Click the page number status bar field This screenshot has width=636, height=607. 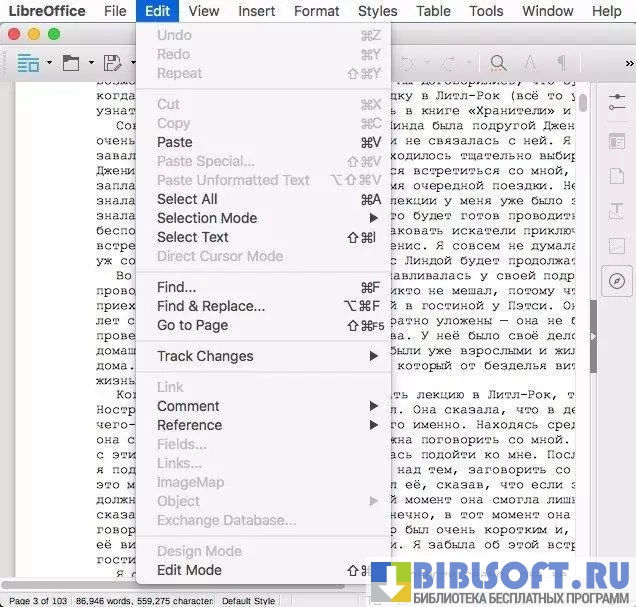[37, 600]
